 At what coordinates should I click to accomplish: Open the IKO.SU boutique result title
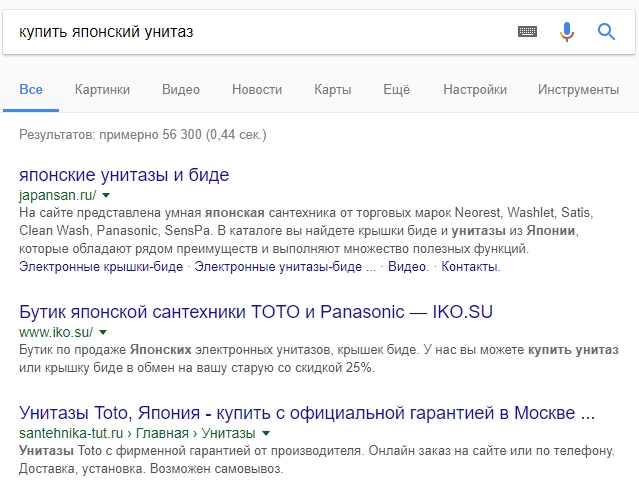click(256, 312)
